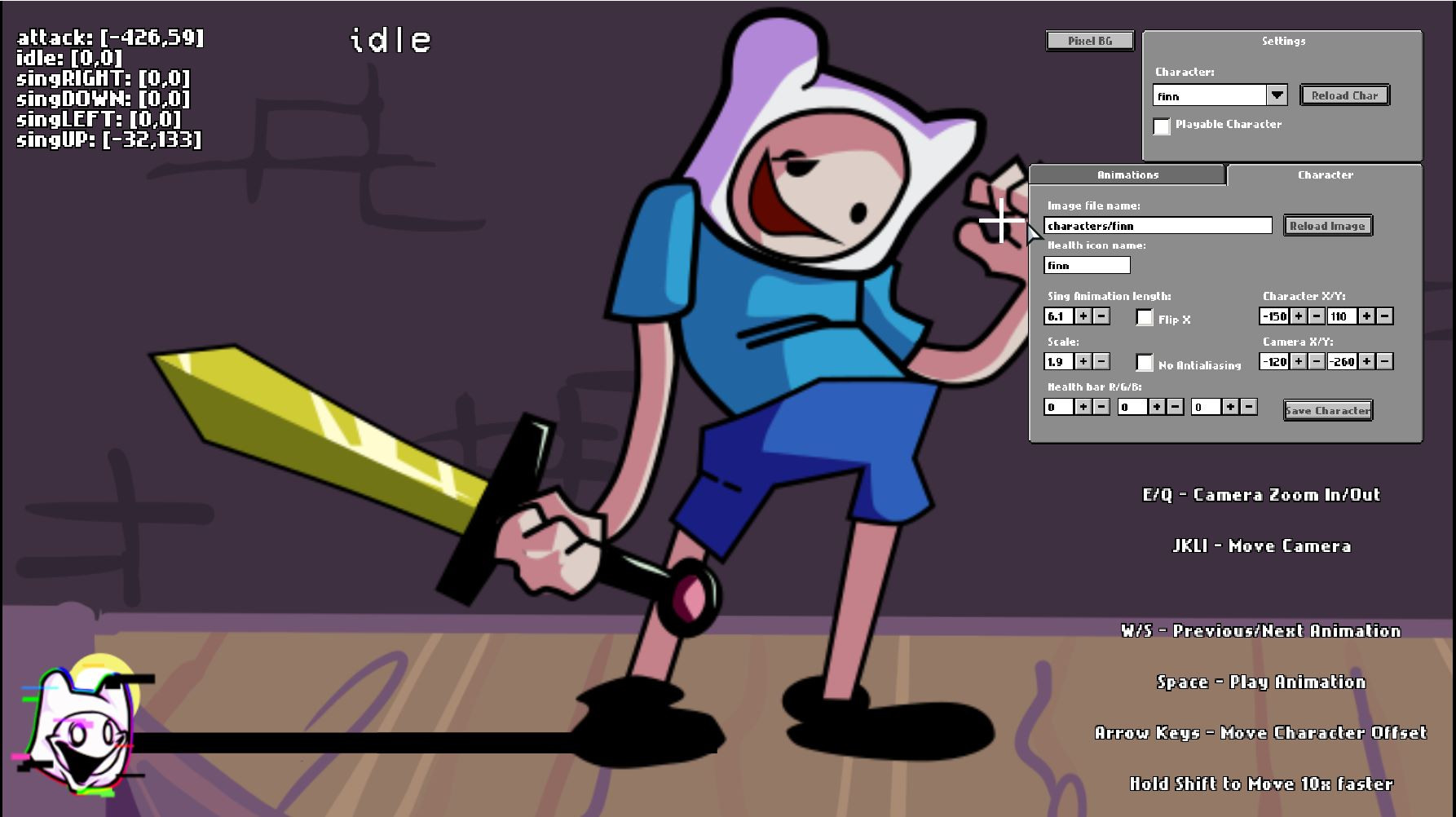Viewport: 1456px width, 817px height.
Task: Click the Reload Char button
Action: (x=1344, y=95)
